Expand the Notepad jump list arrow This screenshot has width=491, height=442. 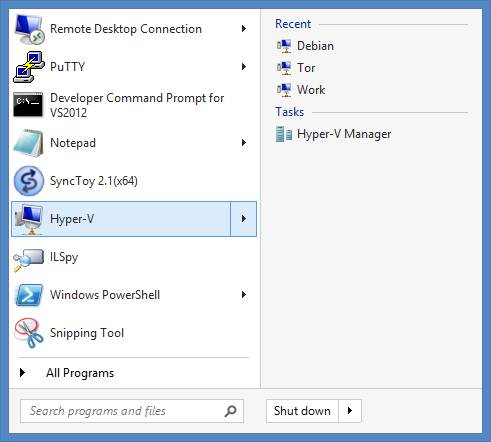tap(244, 143)
